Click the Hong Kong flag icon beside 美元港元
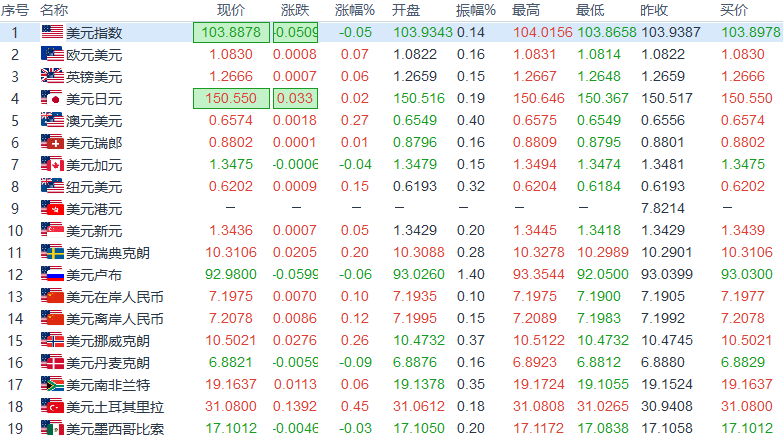The height and width of the screenshot is (442, 783). pyautogui.click(x=52, y=208)
